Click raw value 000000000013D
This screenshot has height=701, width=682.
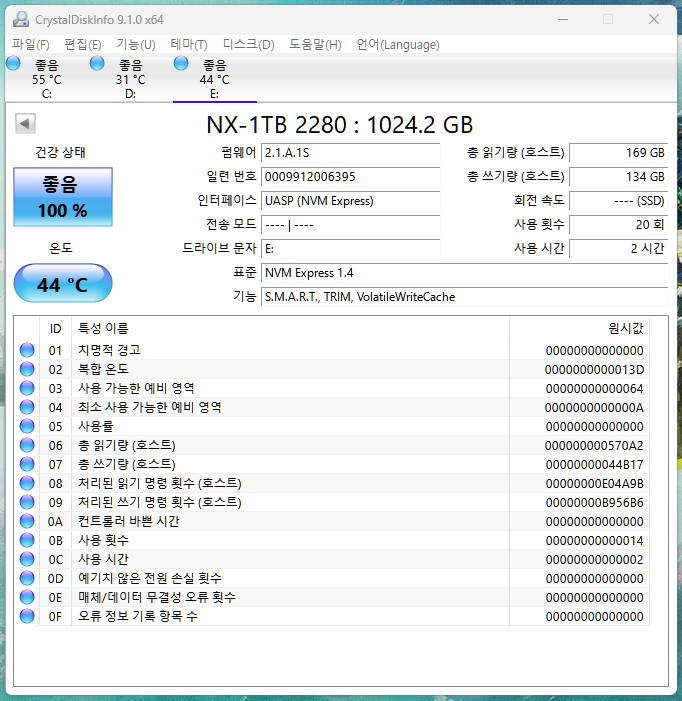594,370
